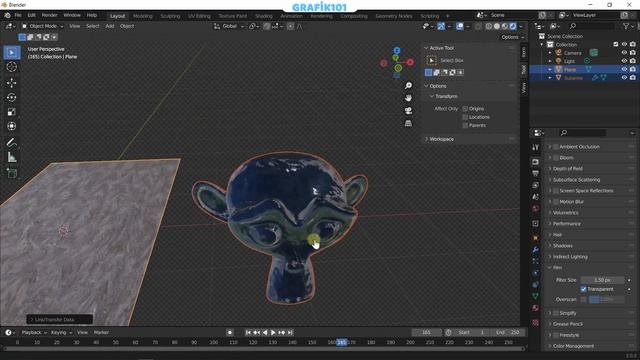Click the pan view hand icon
The width and height of the screenshot is (640, 360).
408,98
